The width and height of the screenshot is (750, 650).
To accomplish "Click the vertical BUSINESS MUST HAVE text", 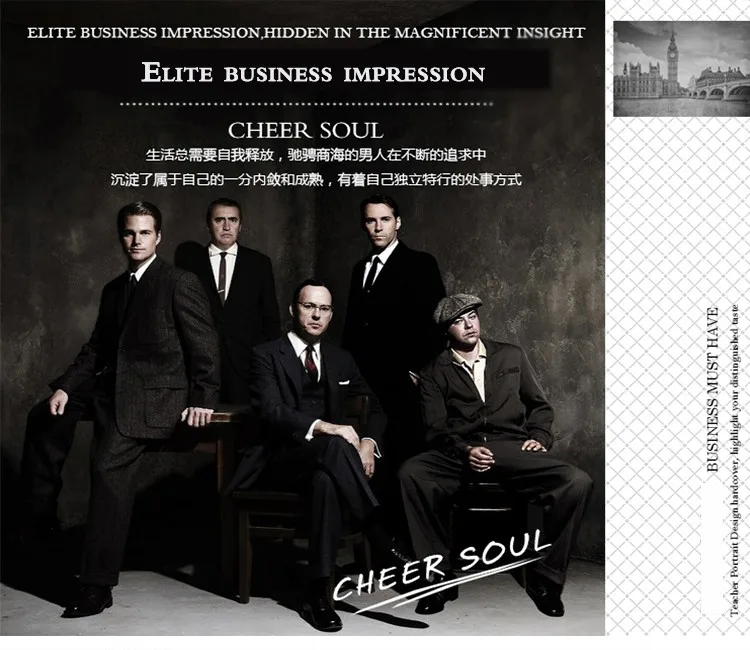I will pos(713,389).
